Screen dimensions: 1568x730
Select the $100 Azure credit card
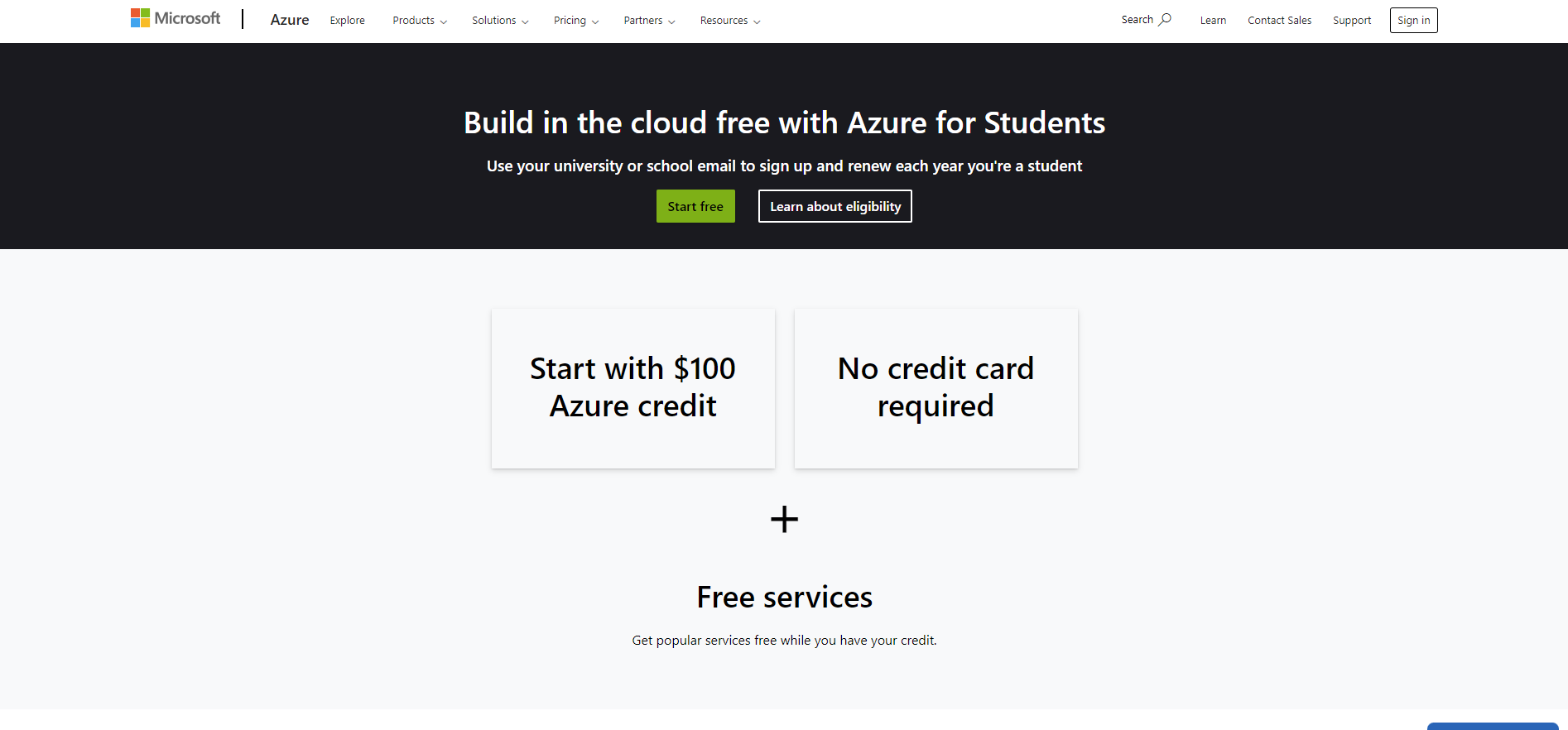click(633, 388)
